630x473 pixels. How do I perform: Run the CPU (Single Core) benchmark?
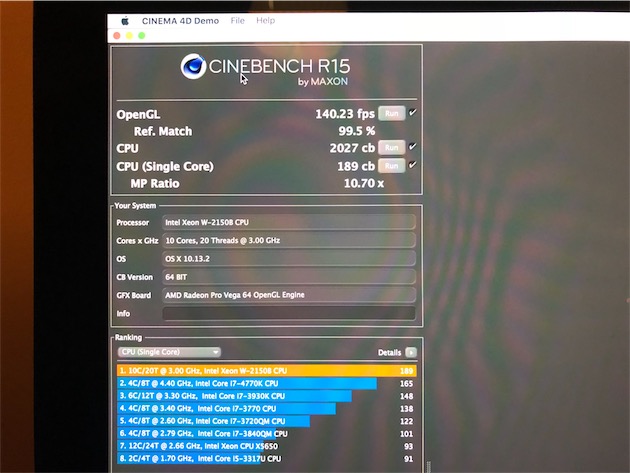392,166
